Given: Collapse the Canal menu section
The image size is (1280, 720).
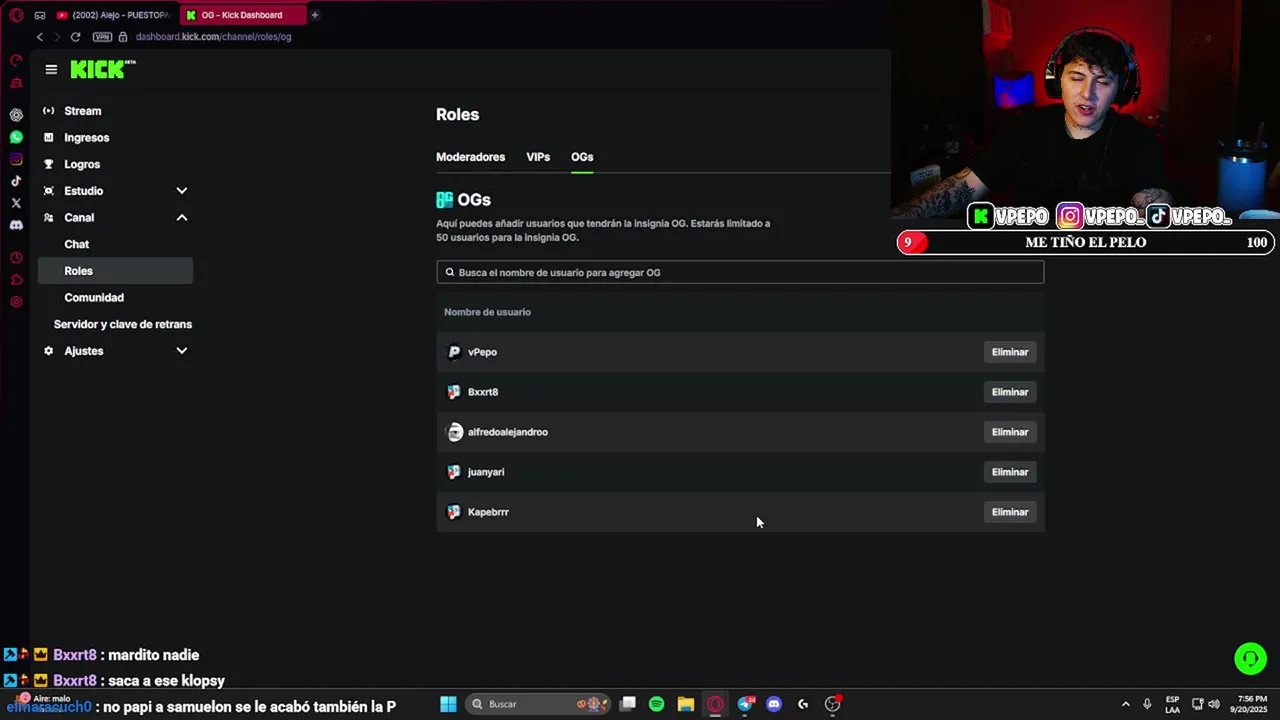Looking at the screenshot, I should pos(182,217).
